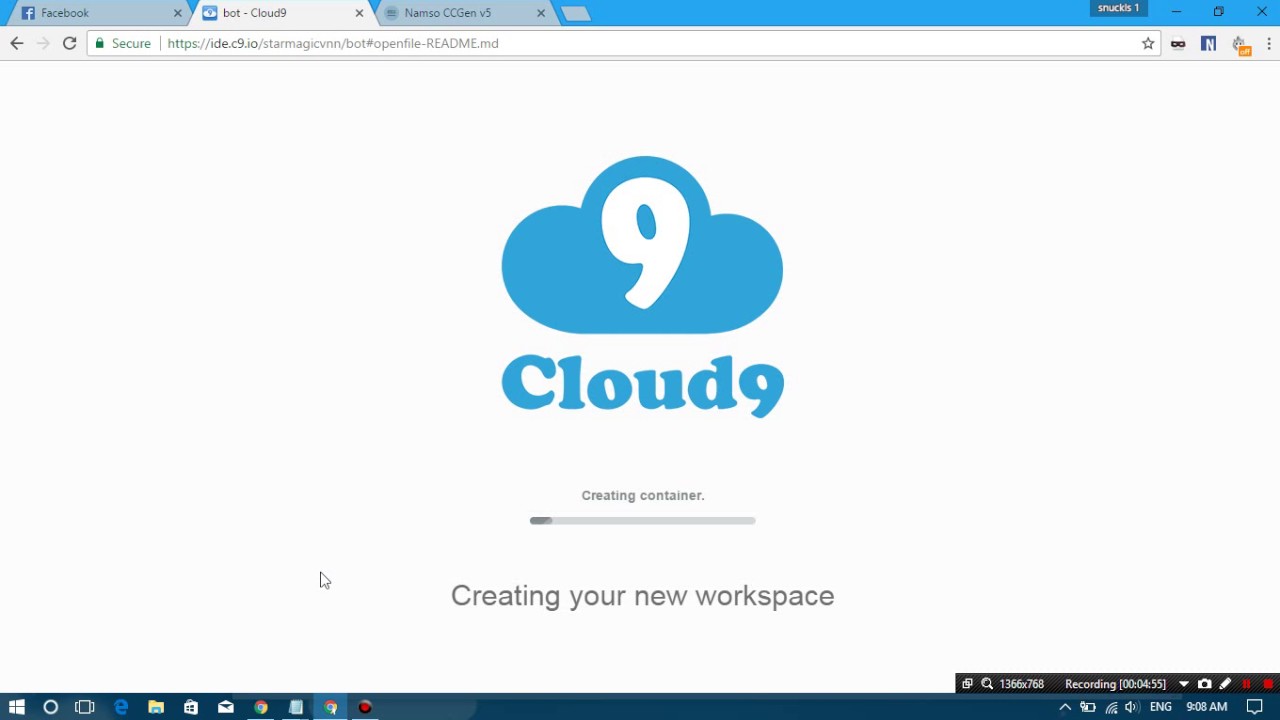The image size is (1280, 720).
Task: Open the 9:08 AM clock
Action: [x=1206, y=707]
